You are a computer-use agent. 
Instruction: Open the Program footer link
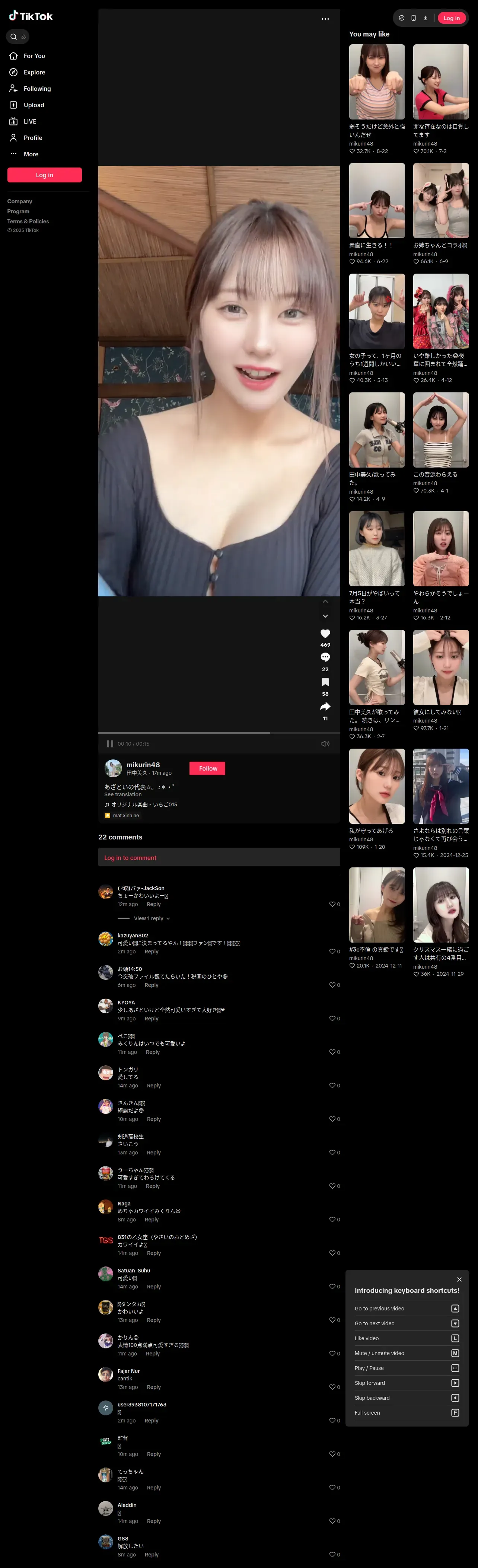(x=18, y=212)
